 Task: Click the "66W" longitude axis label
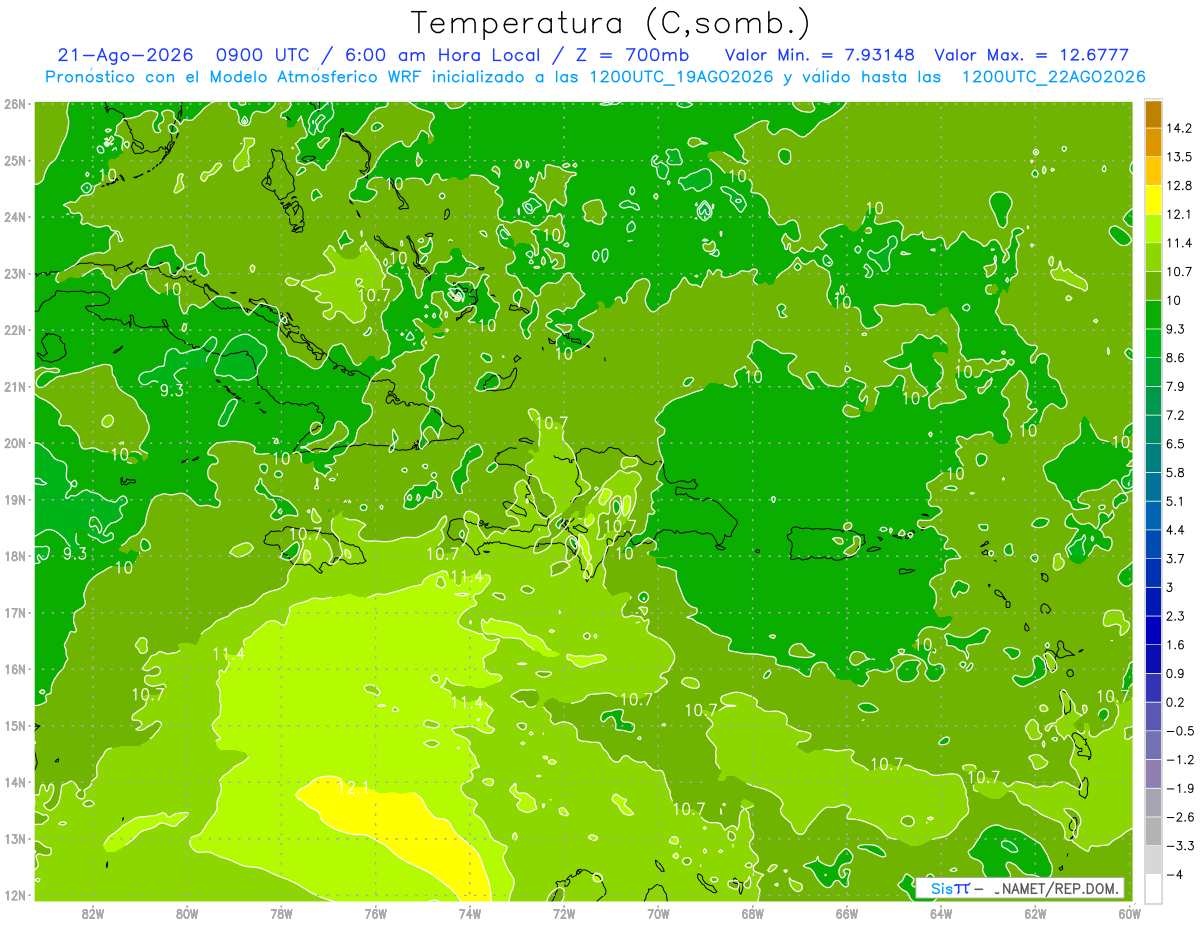coord(847,913)
